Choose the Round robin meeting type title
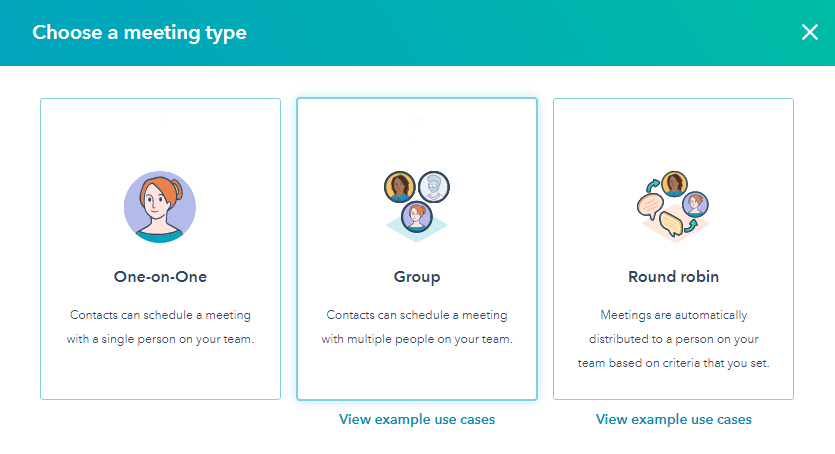This screenshot has height=454, width=835. [674, 277]
